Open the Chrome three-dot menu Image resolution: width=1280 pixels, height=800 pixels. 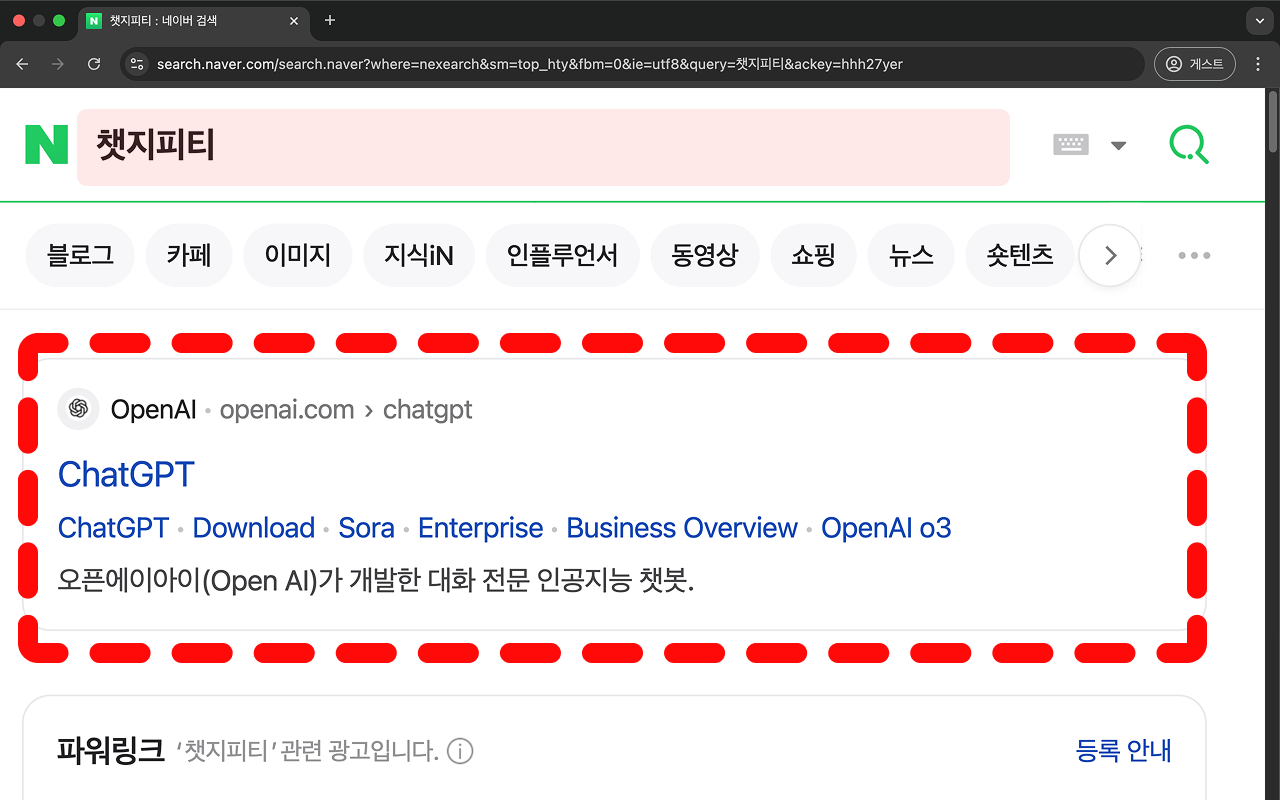pyautogui.click(x=1258, y=64)
